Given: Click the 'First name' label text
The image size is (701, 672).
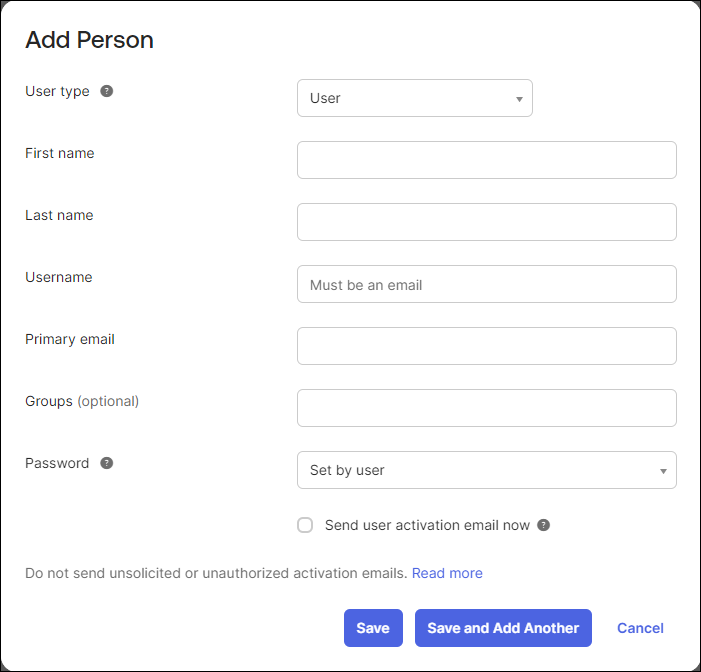Looking at the screenshot, I should [x=59, y=153].
